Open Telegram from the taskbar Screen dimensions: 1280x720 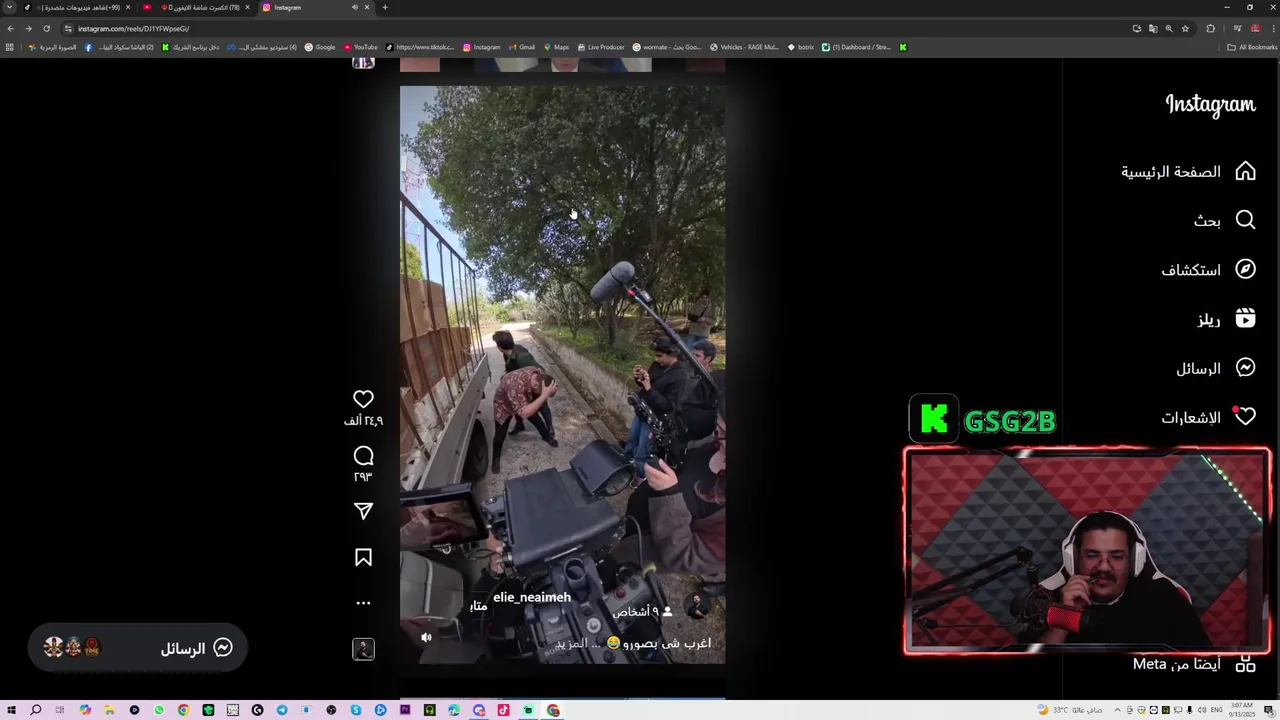(282, 710)
